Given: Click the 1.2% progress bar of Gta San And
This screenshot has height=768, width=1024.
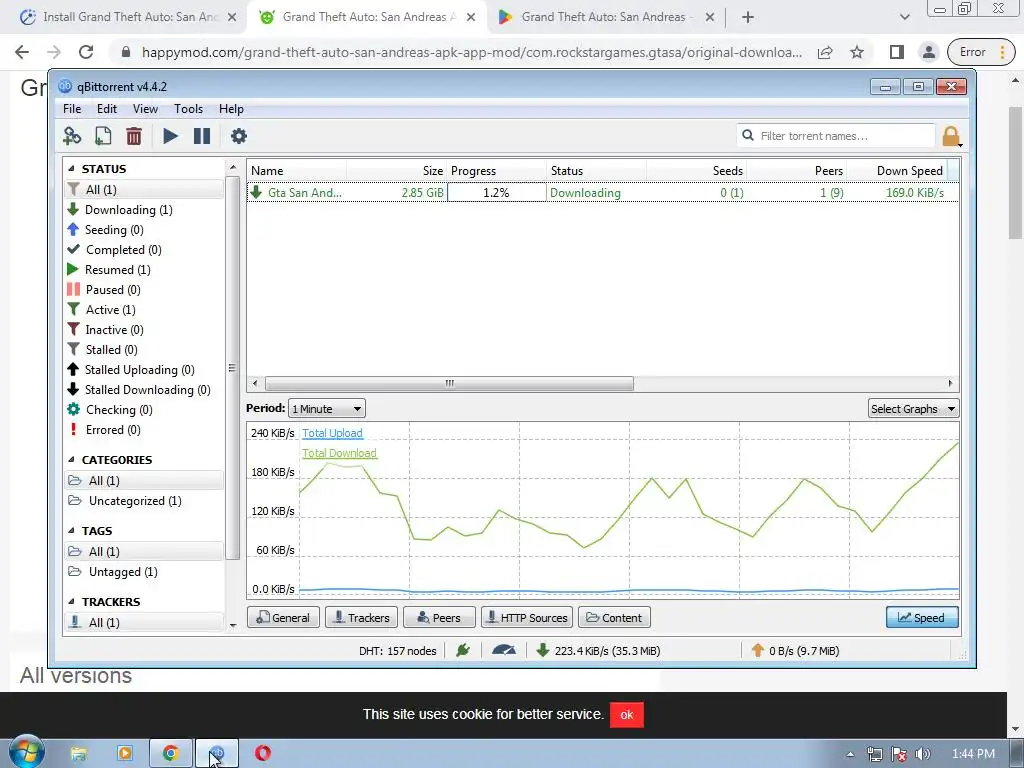Looking at the screenshot, I should (x=496, y=193).
